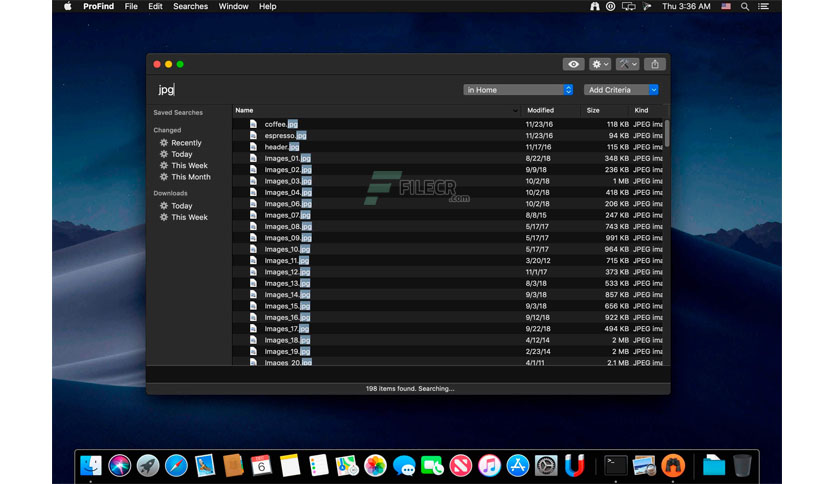Open Maps from the Dock
This screenshot has width=836, height=484.
tap(347, 465)
